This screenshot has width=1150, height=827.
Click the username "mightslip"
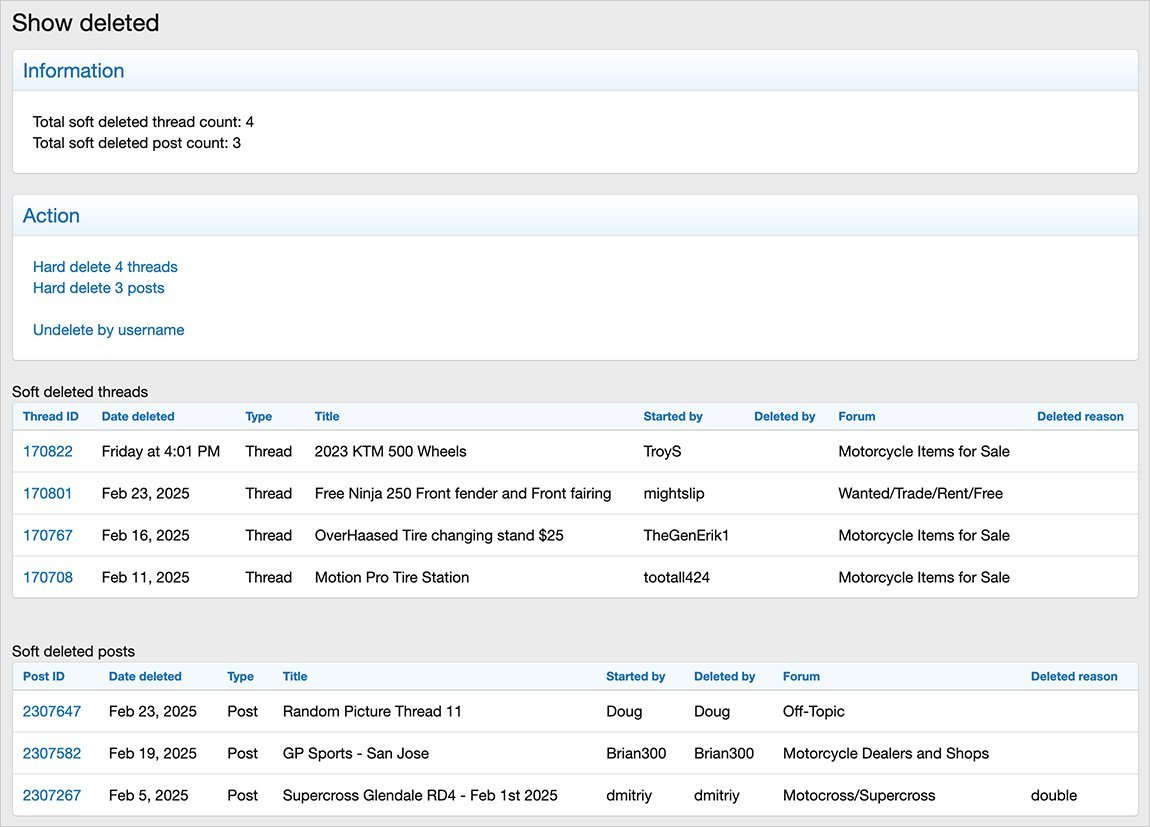click(674, 493)
